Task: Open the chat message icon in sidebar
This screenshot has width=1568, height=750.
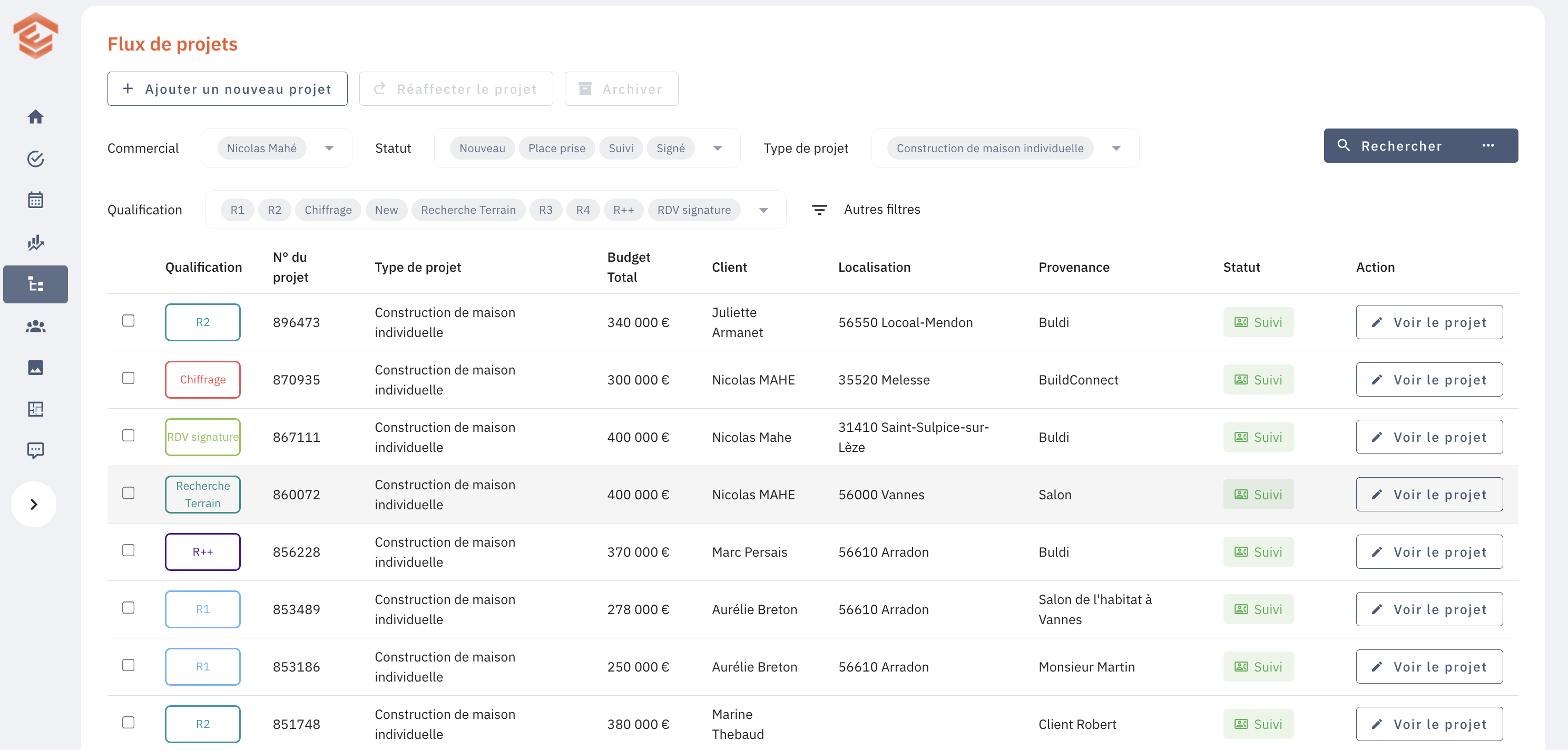Action: coord(35,450)
